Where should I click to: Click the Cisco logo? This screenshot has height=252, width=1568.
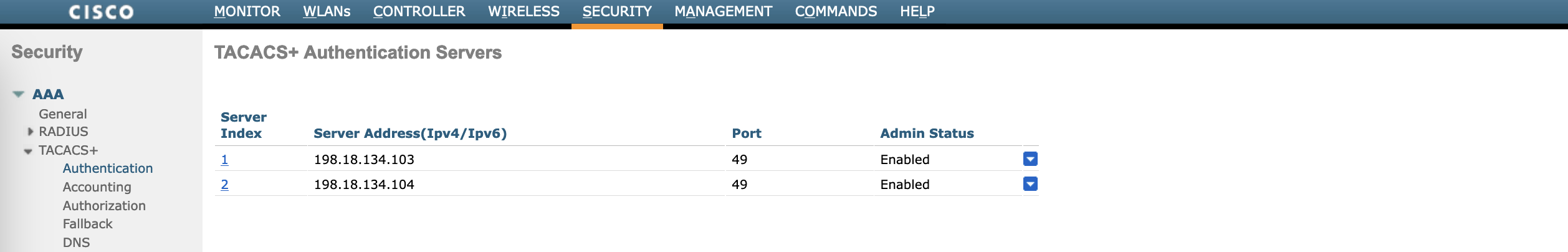101,12
